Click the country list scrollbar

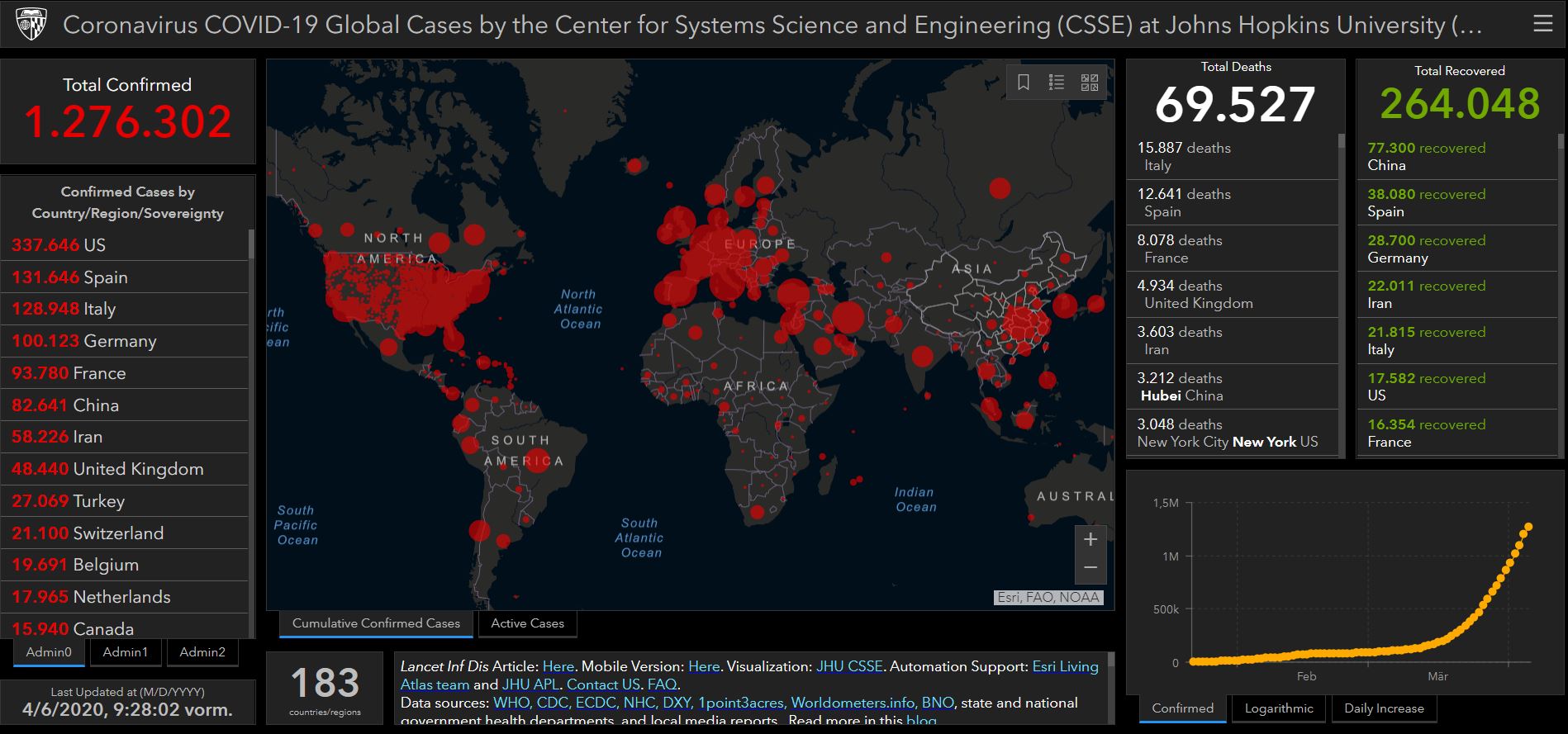tap(251, 245)
